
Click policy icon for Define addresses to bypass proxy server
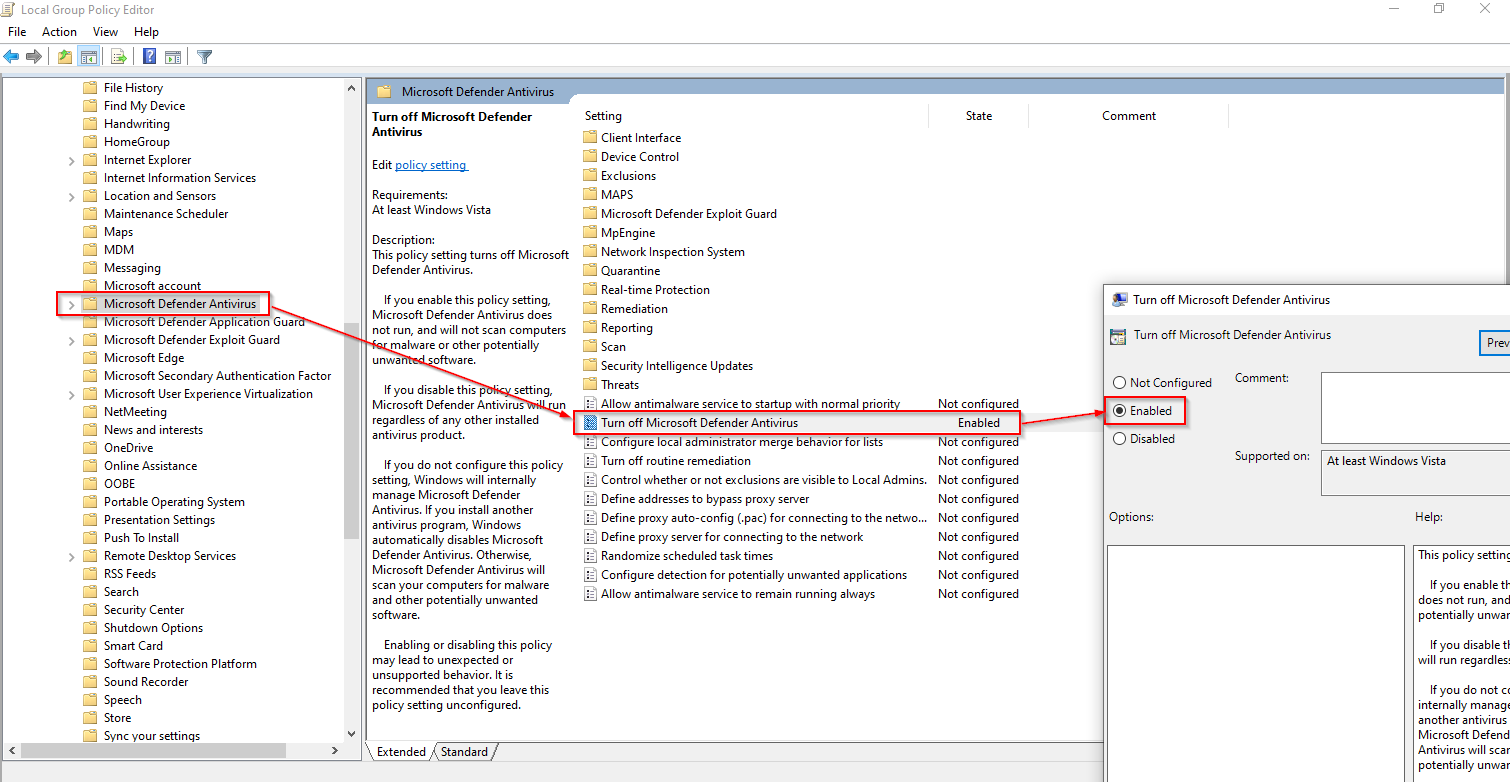[590, 499]
